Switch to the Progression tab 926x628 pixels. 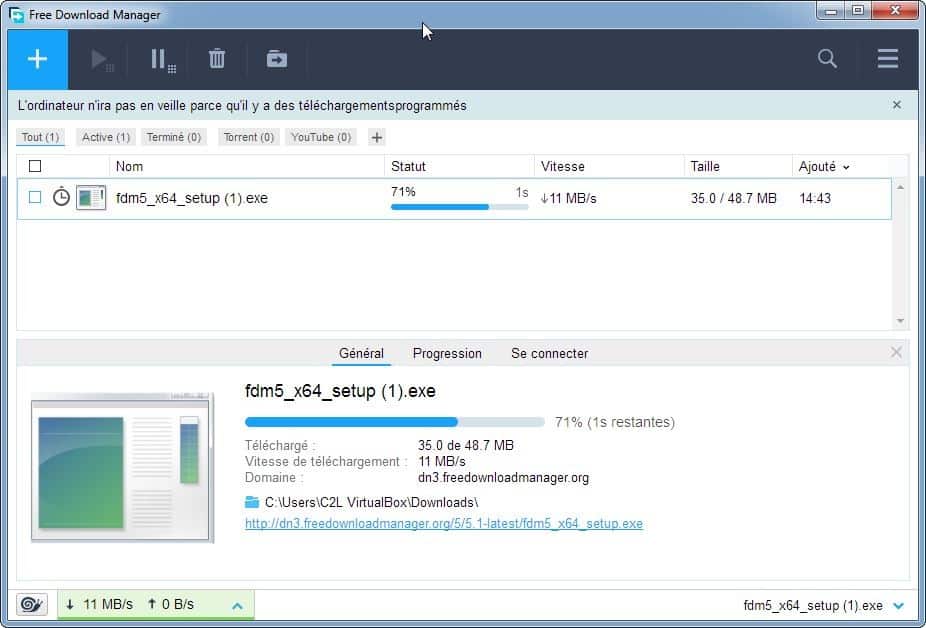(x=447, y=353)
